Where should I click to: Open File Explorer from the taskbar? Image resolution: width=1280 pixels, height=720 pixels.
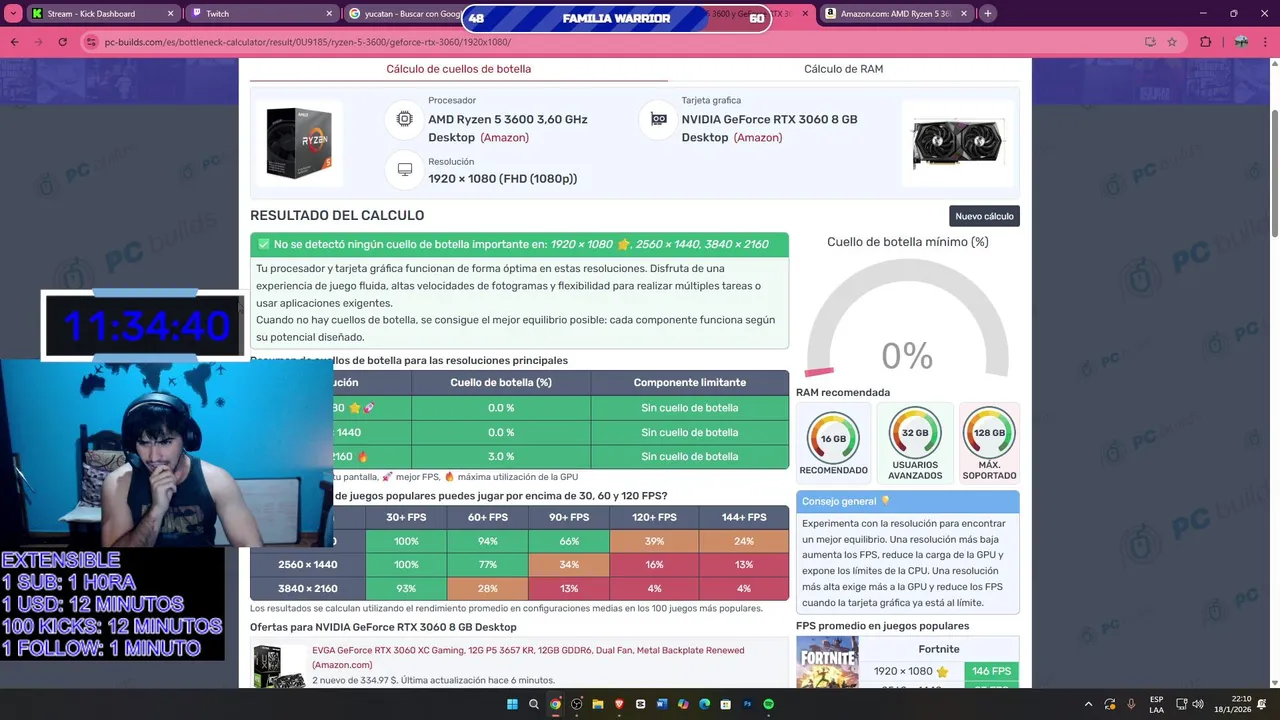click(x=598, y=704)
